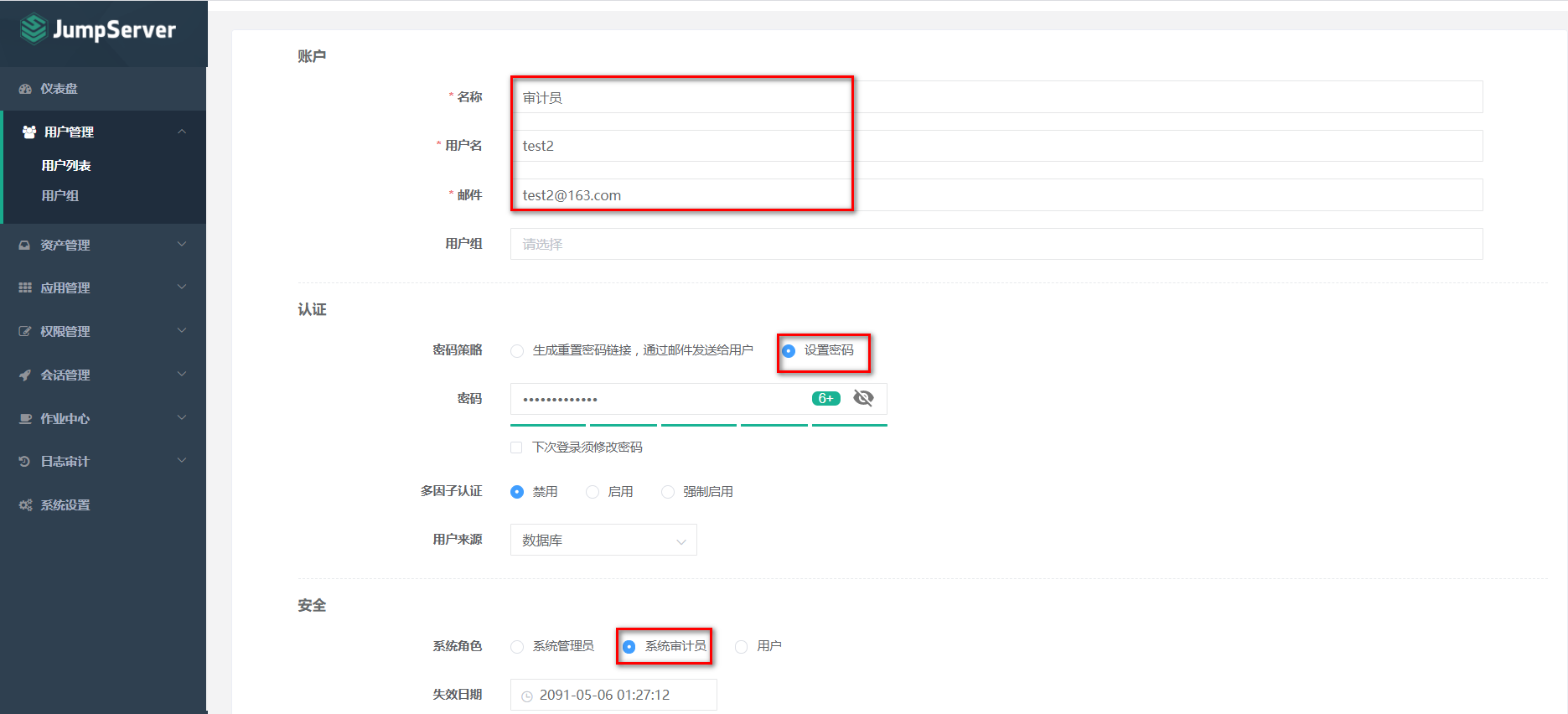Expand 作业中心 menu chevron
This screenshot has height=714, width=1568.
182,417
